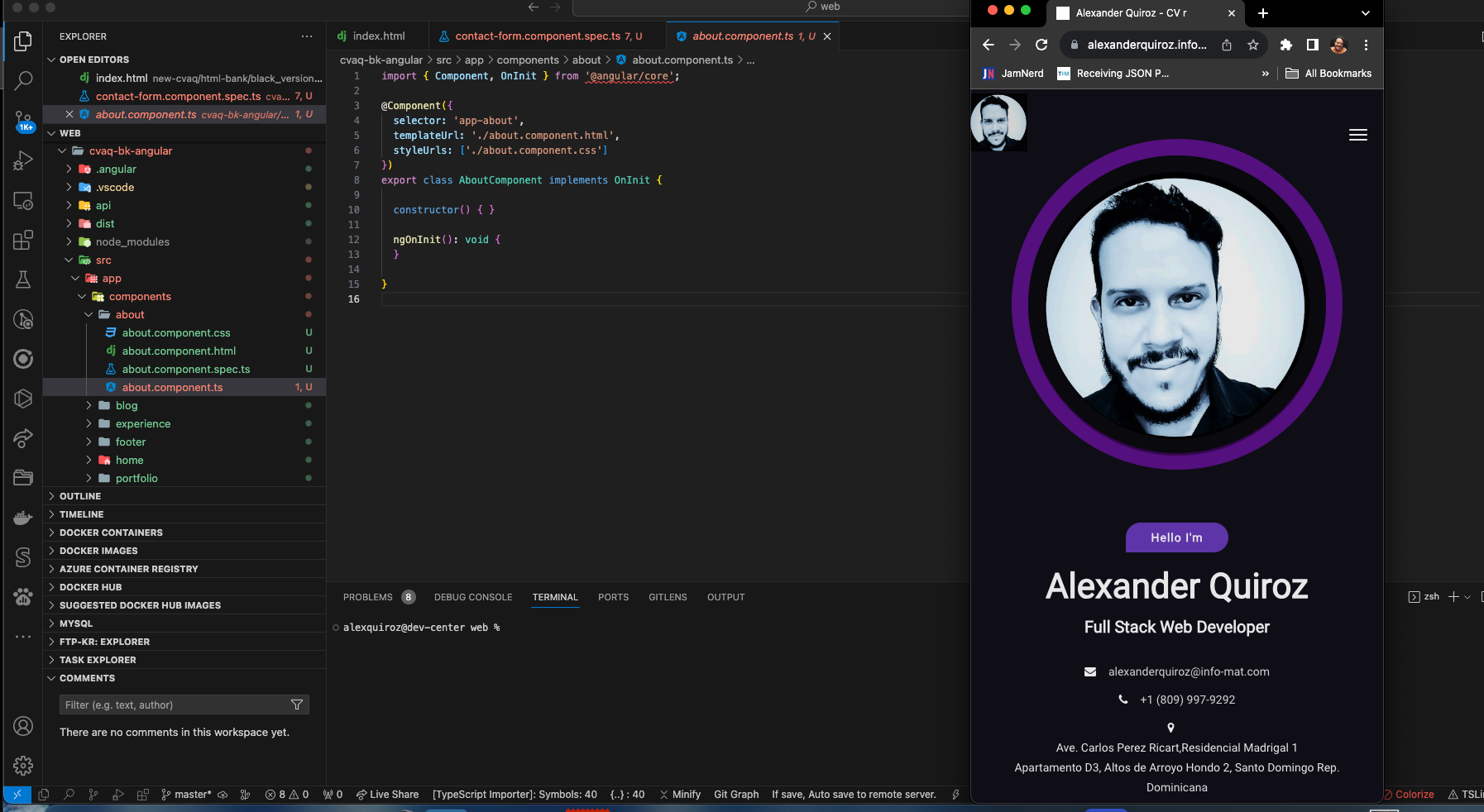Toggle the Chrome side panel

coord(1312,45)
